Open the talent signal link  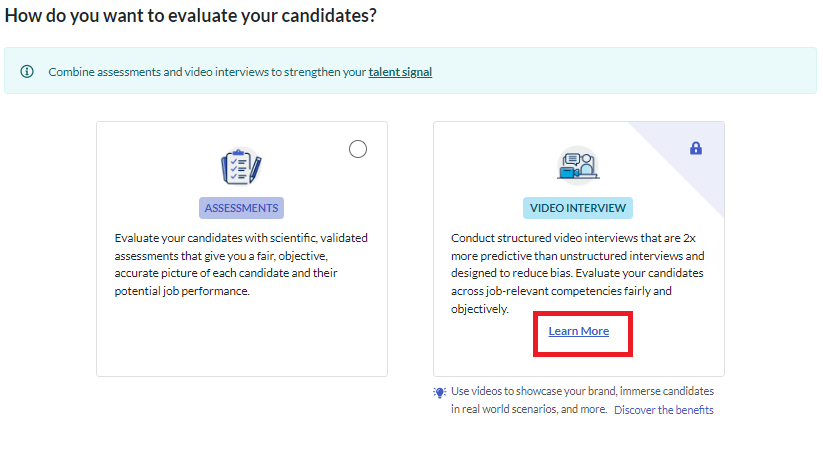[x=400, y=72]
